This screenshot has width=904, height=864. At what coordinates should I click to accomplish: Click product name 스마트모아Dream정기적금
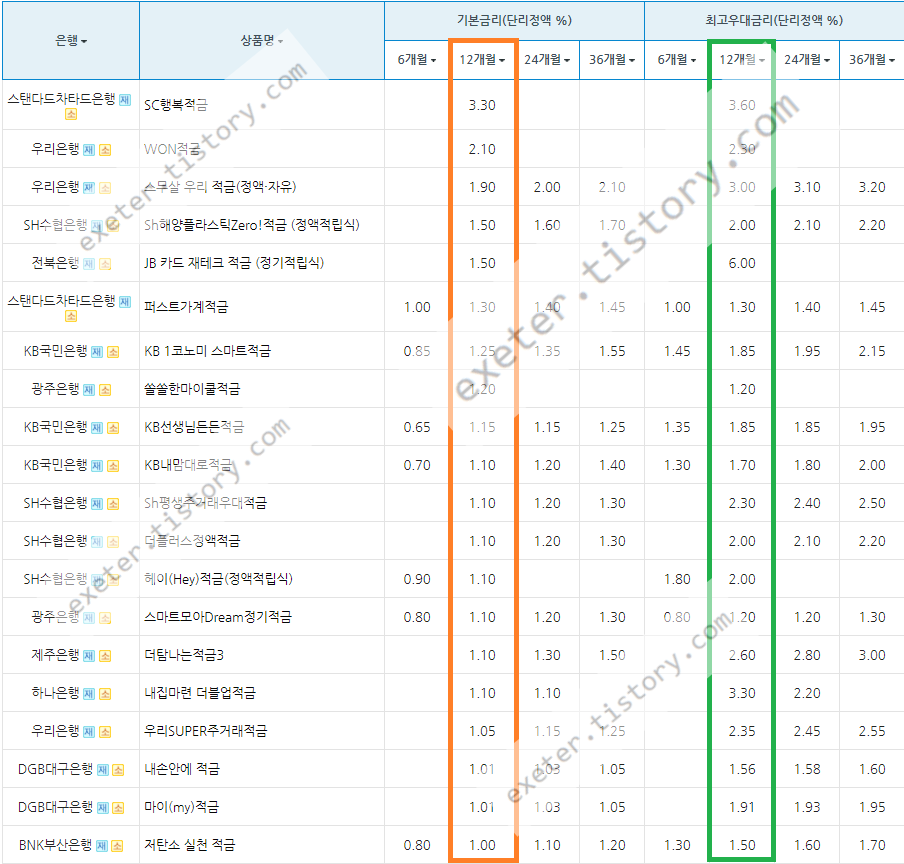218,617
